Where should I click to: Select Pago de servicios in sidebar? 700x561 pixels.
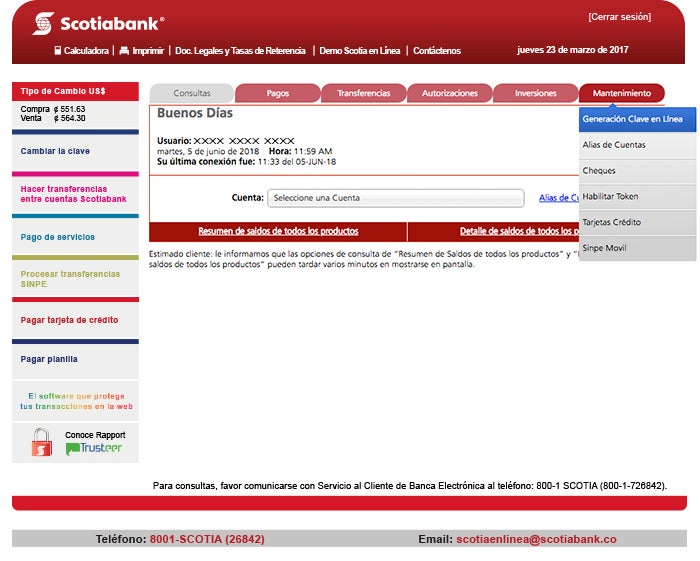click(58, 238)
